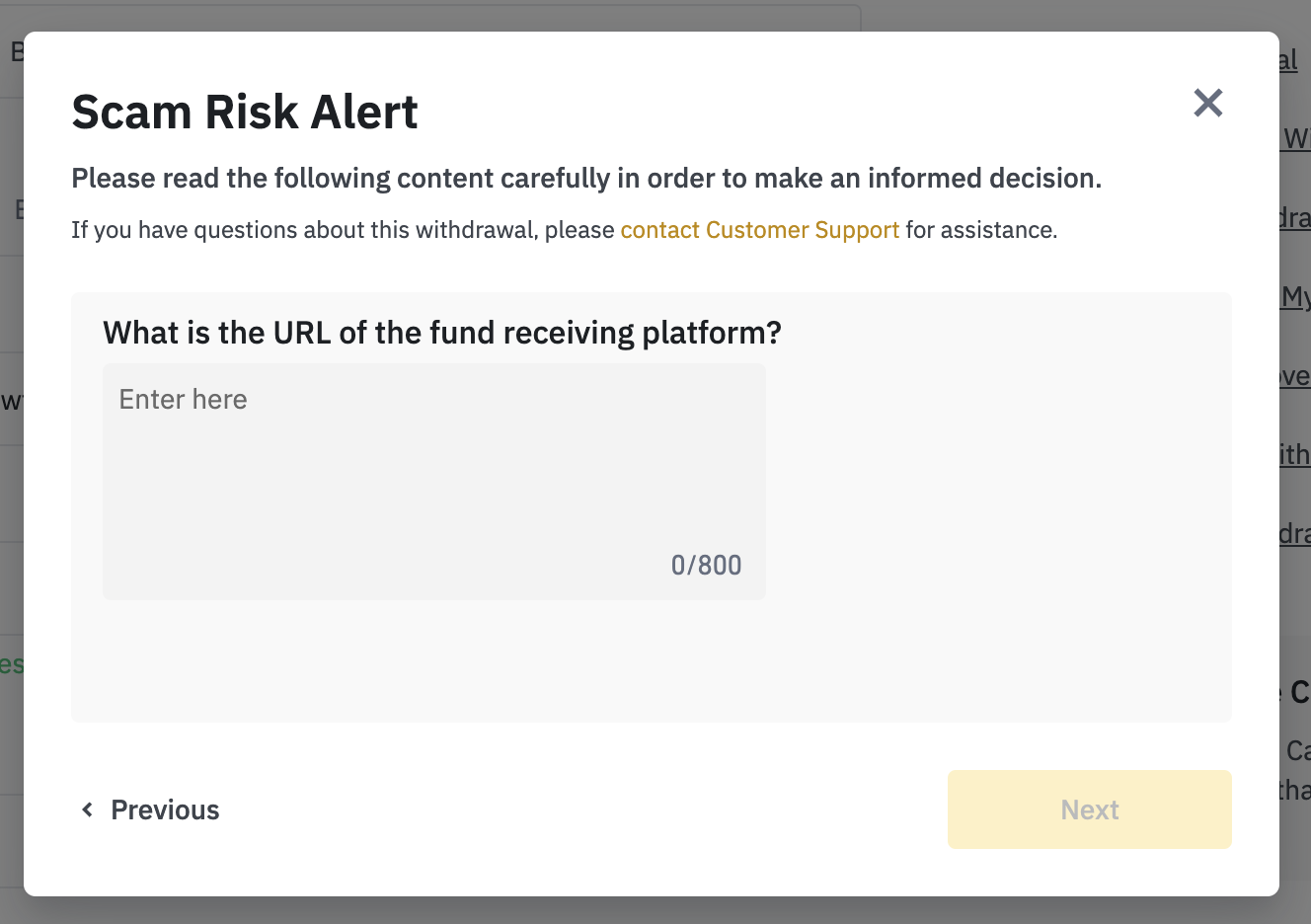Click the bold 'C' heading at right edge
The width and height of the screenshot is (1311, 924).
1299,692
